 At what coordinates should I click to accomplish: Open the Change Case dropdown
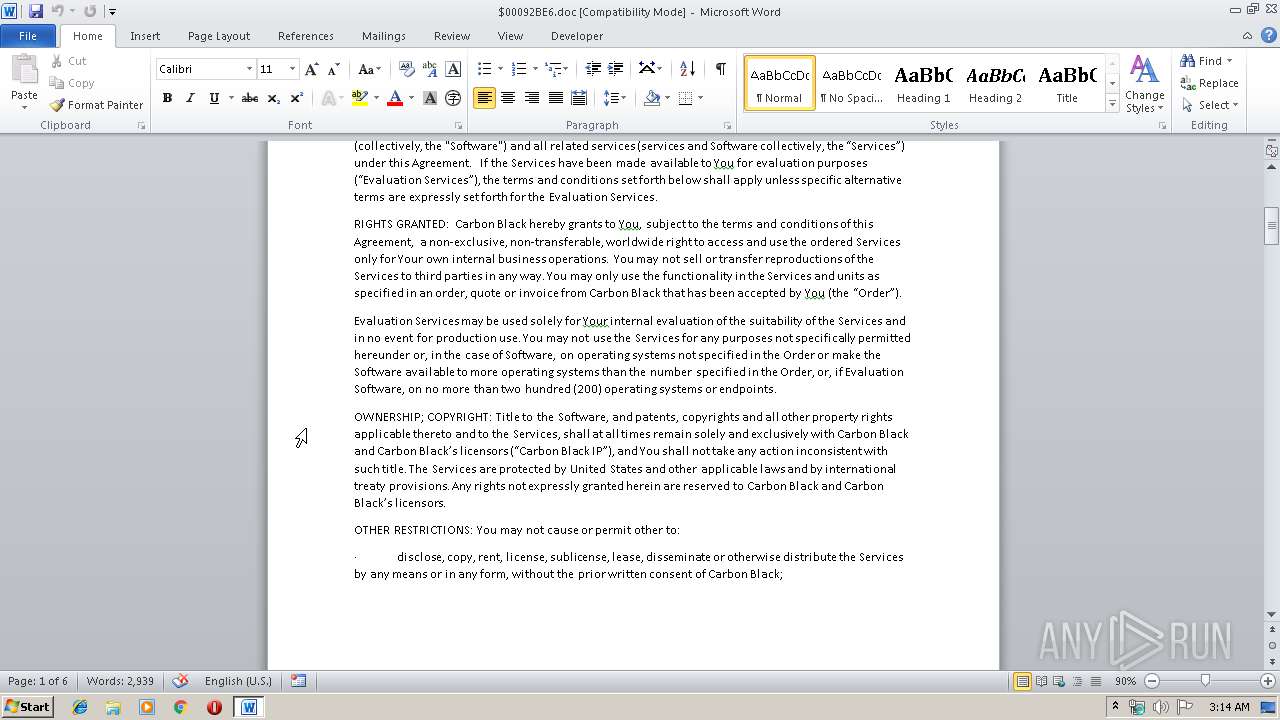pos(369,69)
